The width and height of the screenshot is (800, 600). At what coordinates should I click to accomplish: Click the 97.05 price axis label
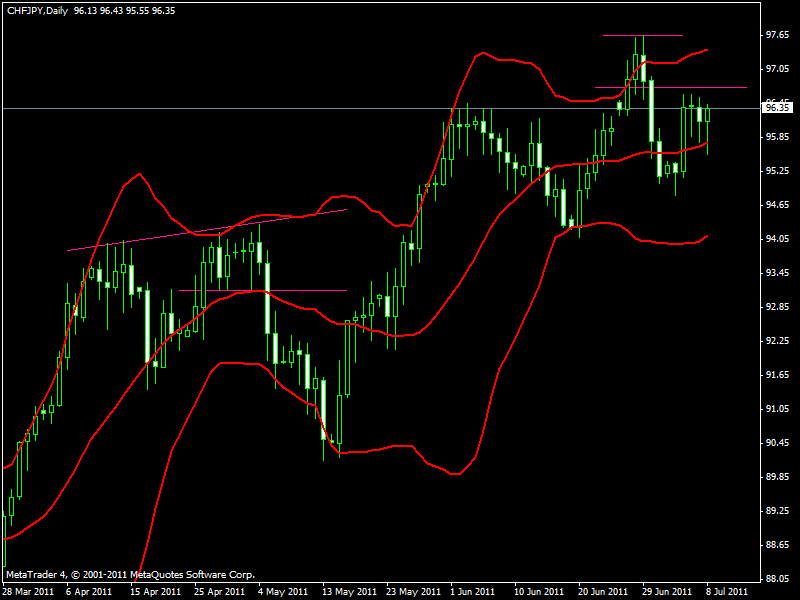(778, 69)
